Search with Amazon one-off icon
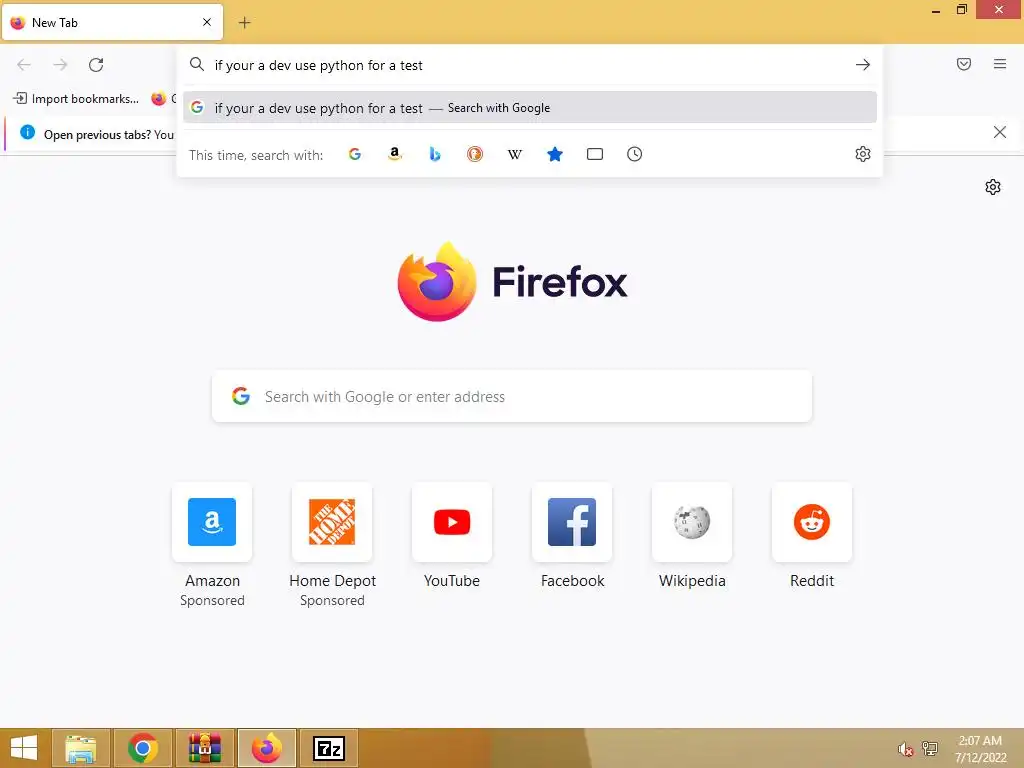The height and width of the screenshot is (768, 1024). click(394, 154)
